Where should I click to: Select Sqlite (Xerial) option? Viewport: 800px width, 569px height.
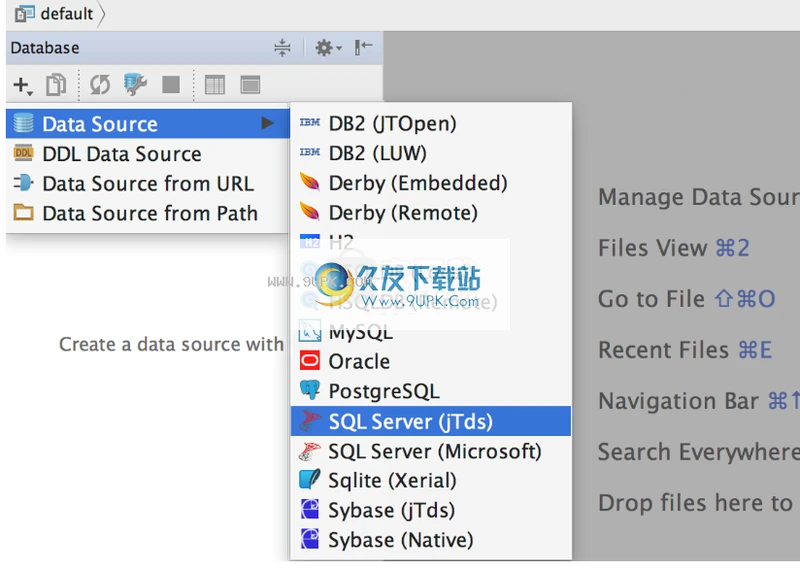click(x=431, y=480)
